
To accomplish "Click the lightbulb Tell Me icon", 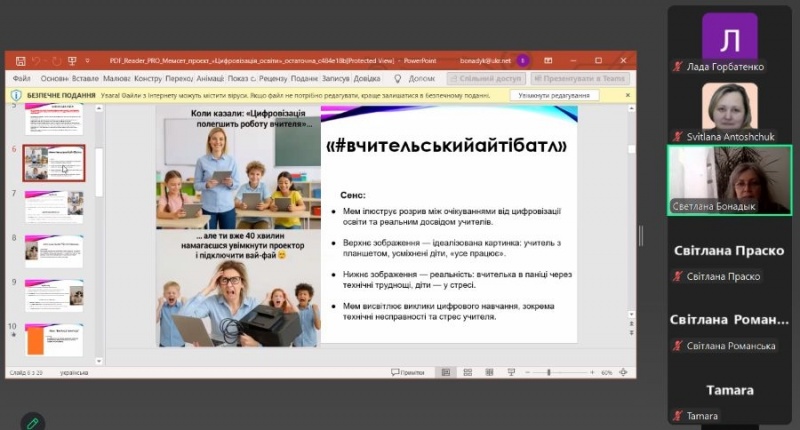I will point(398,79).
